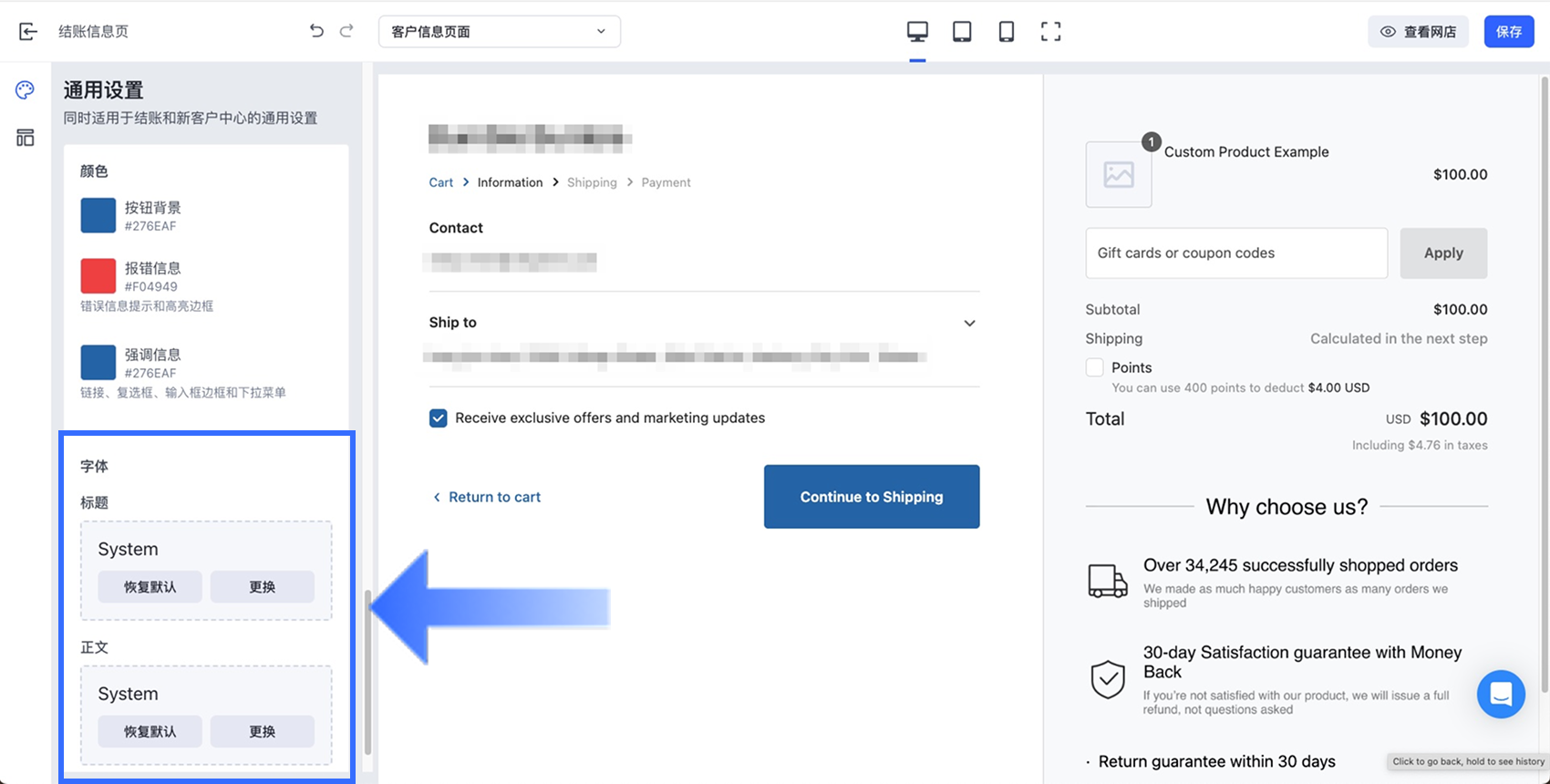Viewport: 1550px width, 784px height.
Task: Open the 按钮背景 color swatch
Action: coord(98,216)
